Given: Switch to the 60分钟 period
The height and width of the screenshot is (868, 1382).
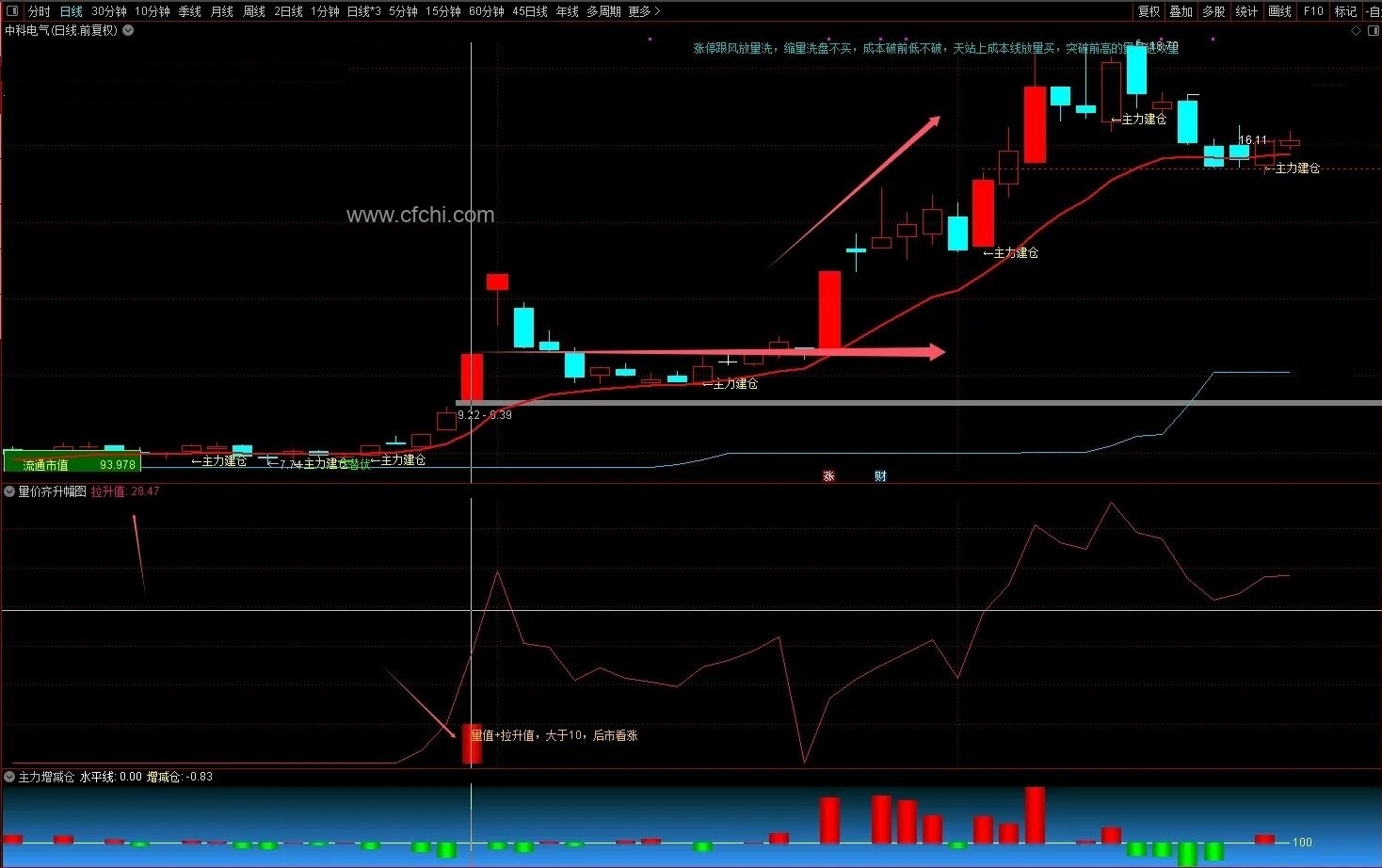Looking at the screenshot, I should (486, 11).
